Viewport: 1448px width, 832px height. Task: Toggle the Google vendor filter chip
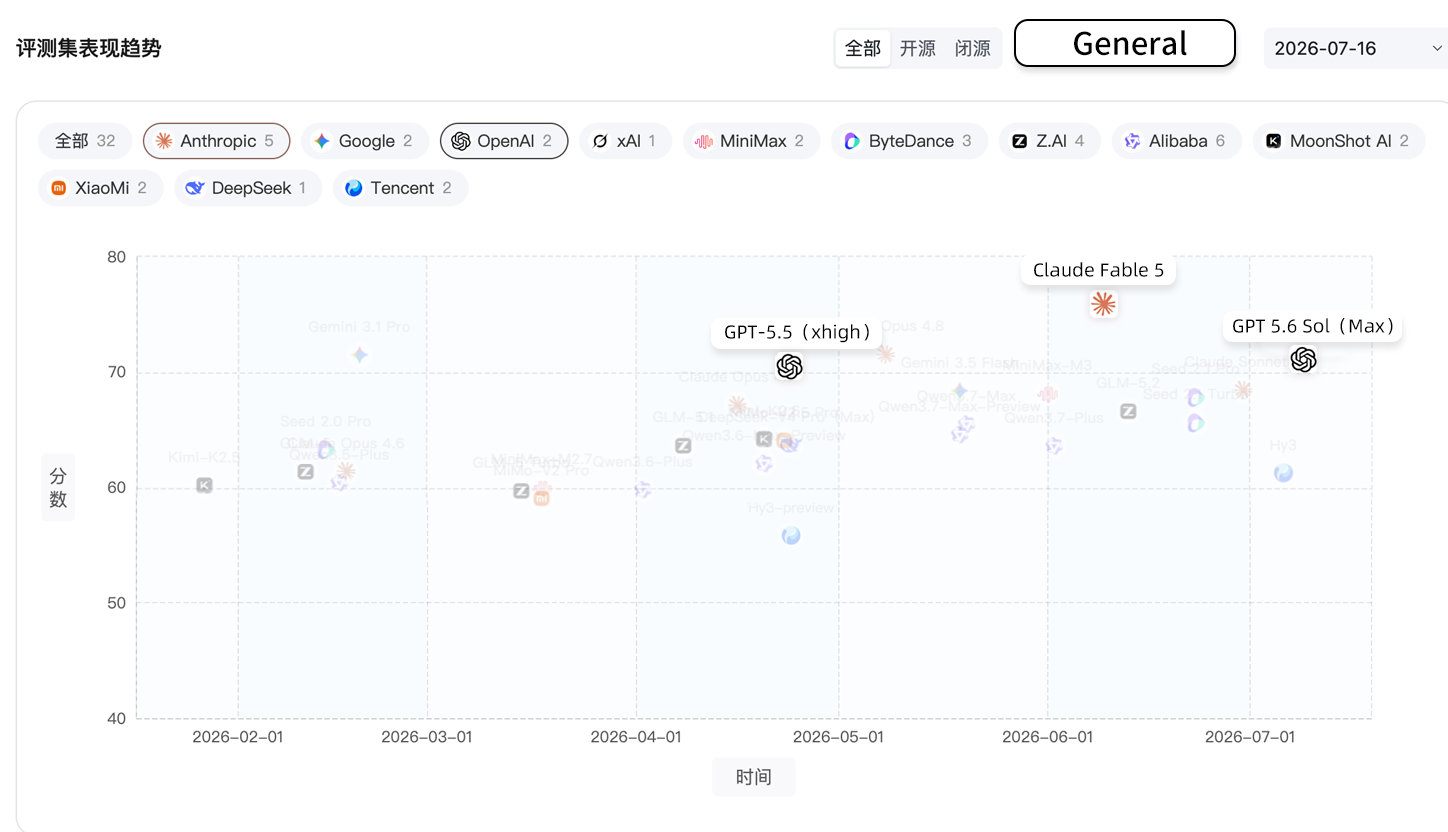[x=365, y=141]
